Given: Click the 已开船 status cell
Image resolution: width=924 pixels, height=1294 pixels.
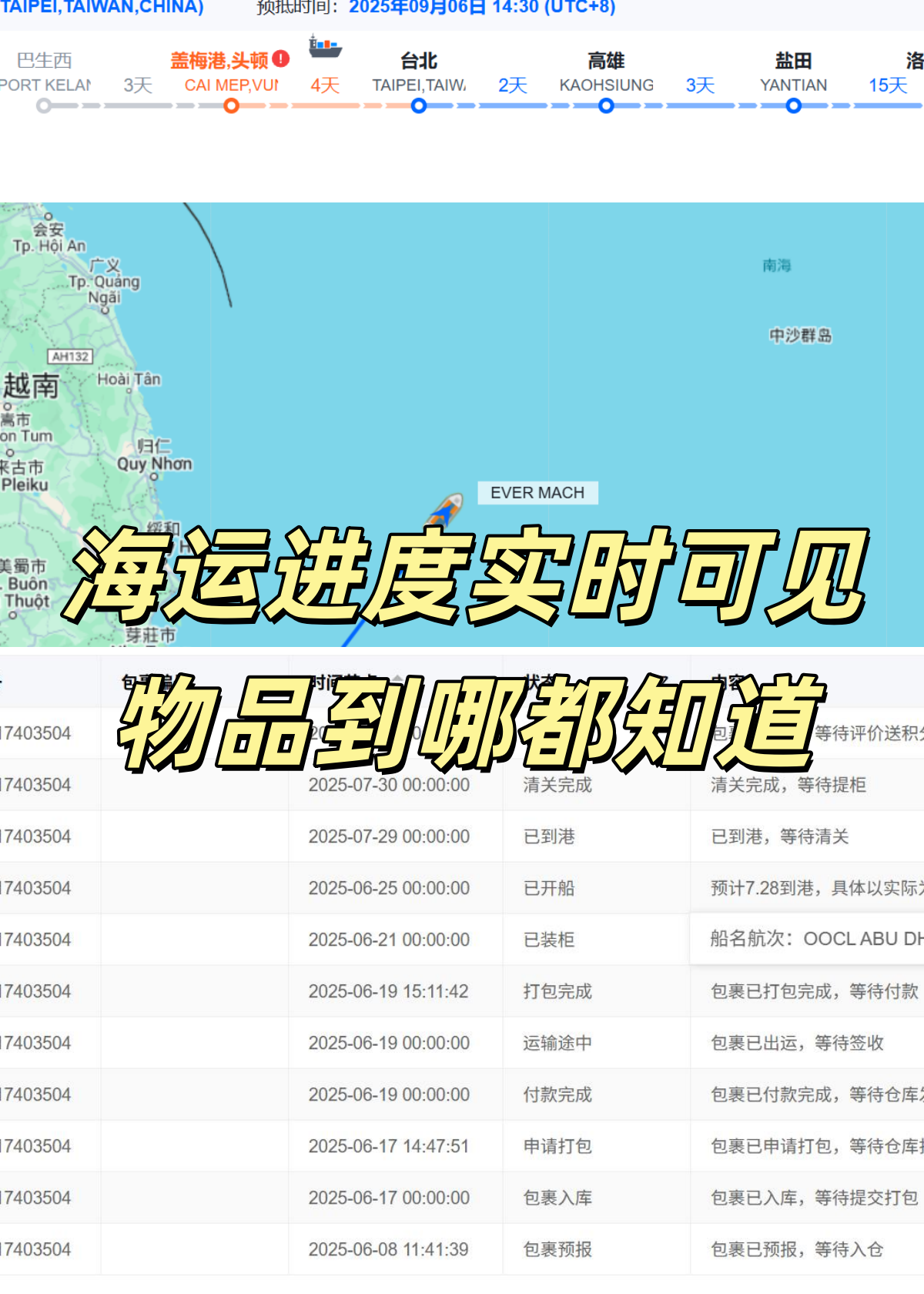Looking at the screenshot, I should [549, 888].
